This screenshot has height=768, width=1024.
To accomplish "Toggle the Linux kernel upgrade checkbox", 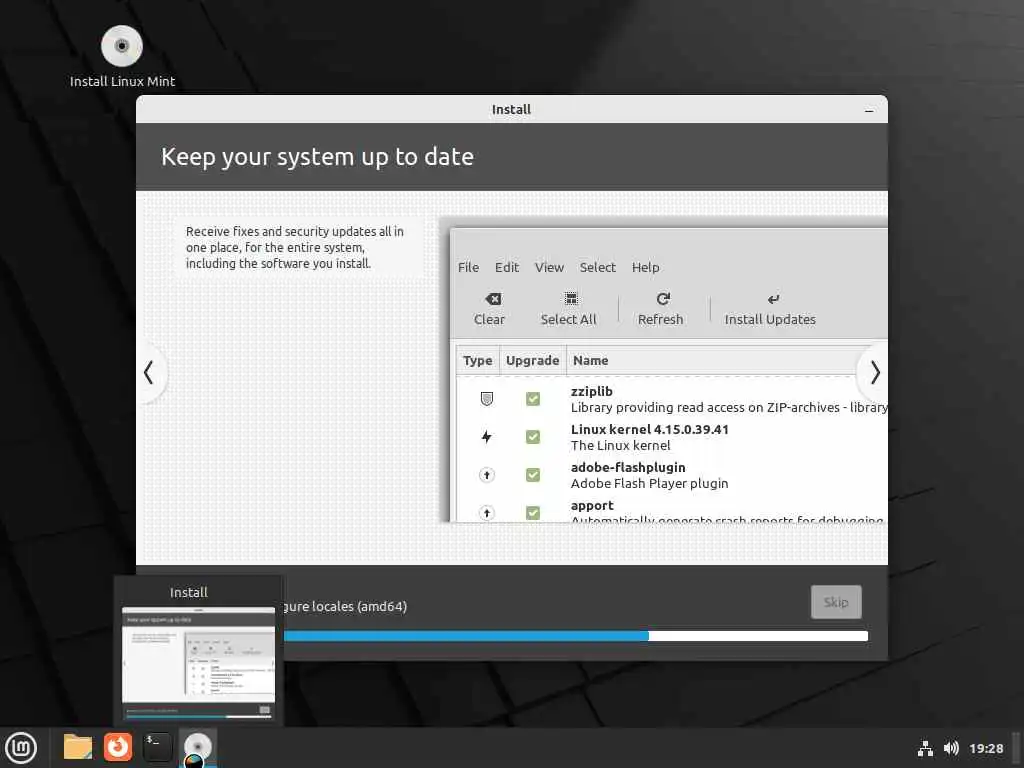I will point(533,437).
